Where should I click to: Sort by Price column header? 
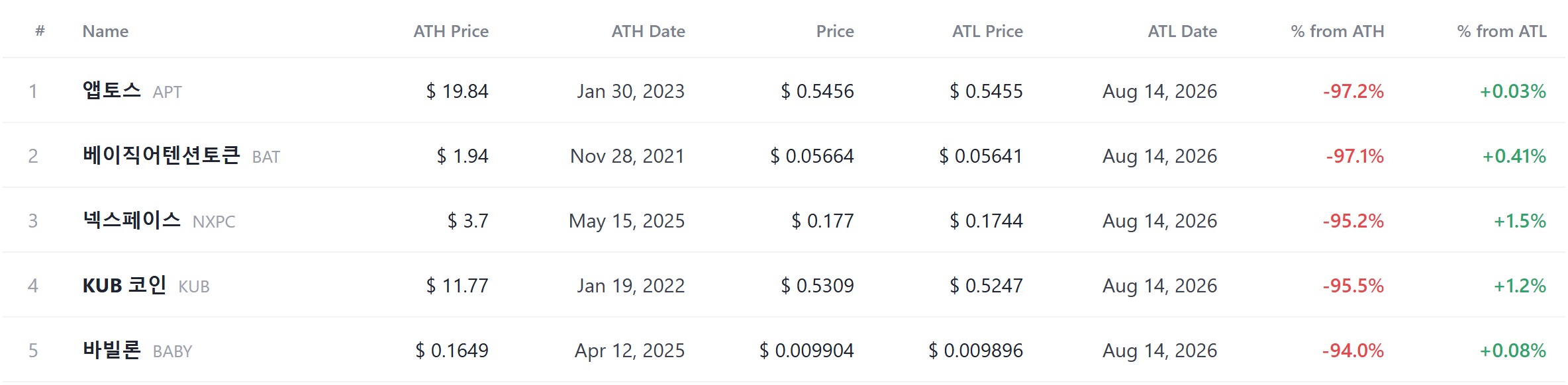[x=835, y=31]
